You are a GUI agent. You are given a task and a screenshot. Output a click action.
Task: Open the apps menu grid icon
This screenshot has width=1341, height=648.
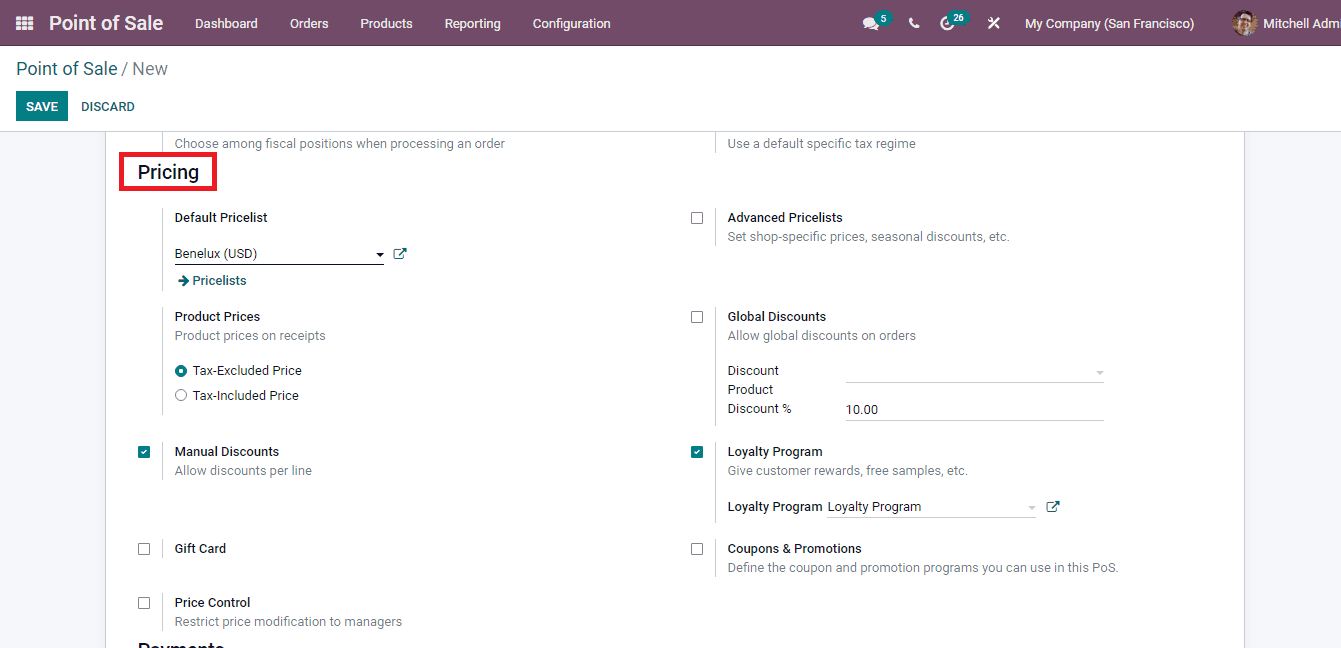point(23,22)
